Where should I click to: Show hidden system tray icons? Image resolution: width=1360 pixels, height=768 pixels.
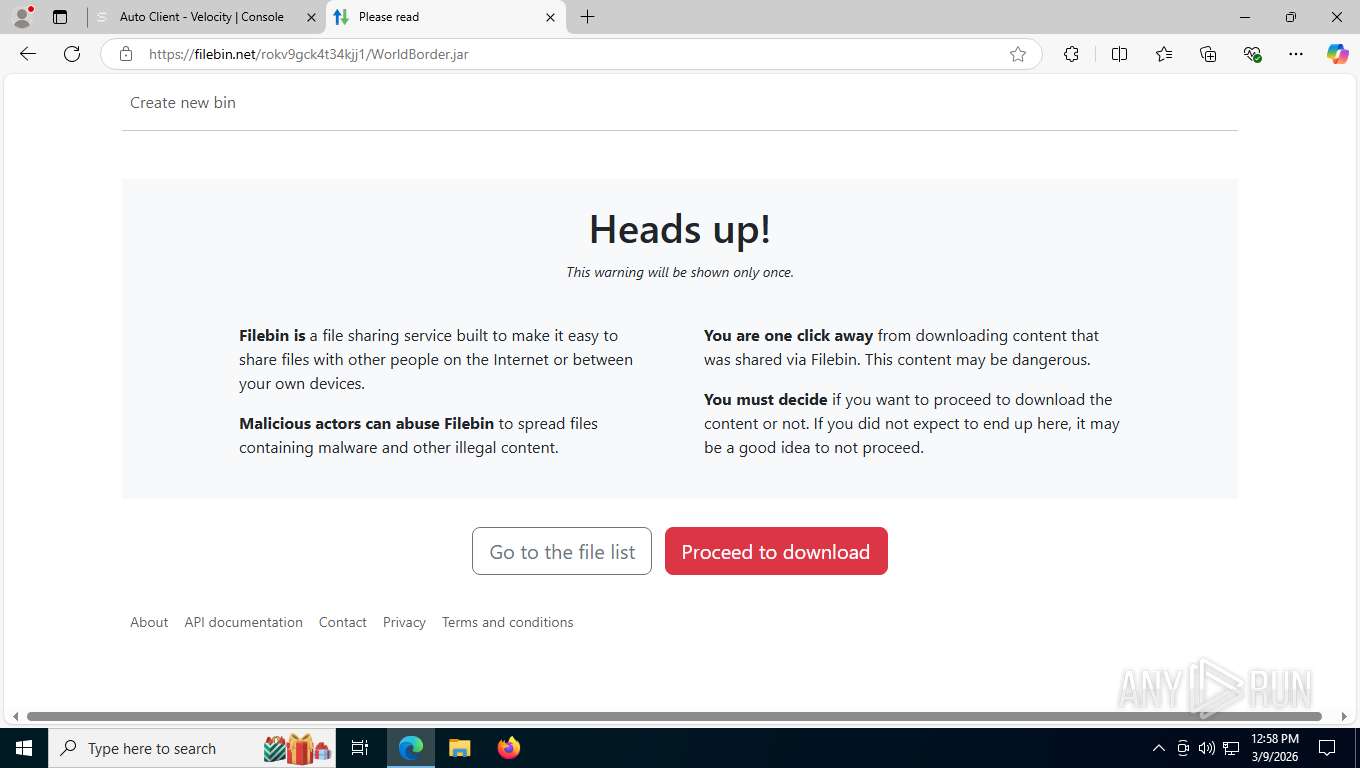[x=1159, y=748]
